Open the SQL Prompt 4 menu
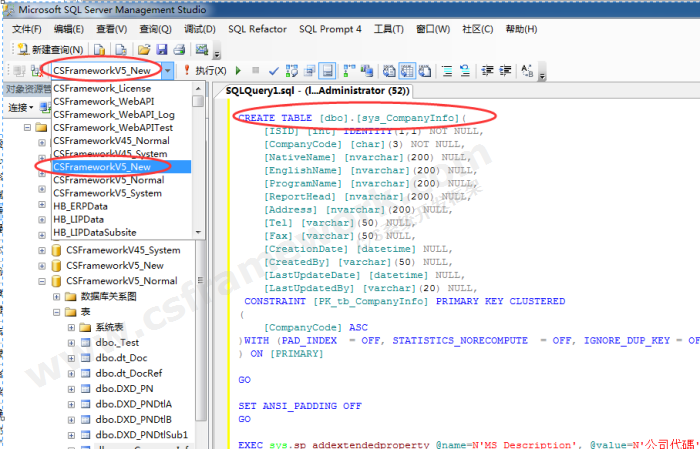The image size is (700, 449). pos(329,29)
